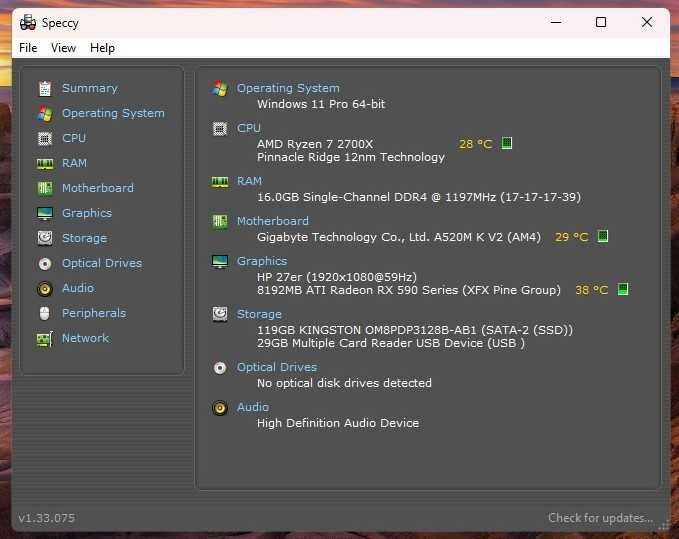Open the File menu
Viewport: 679px width, 539px height.
pyautogui.click(x=28, y=48)
